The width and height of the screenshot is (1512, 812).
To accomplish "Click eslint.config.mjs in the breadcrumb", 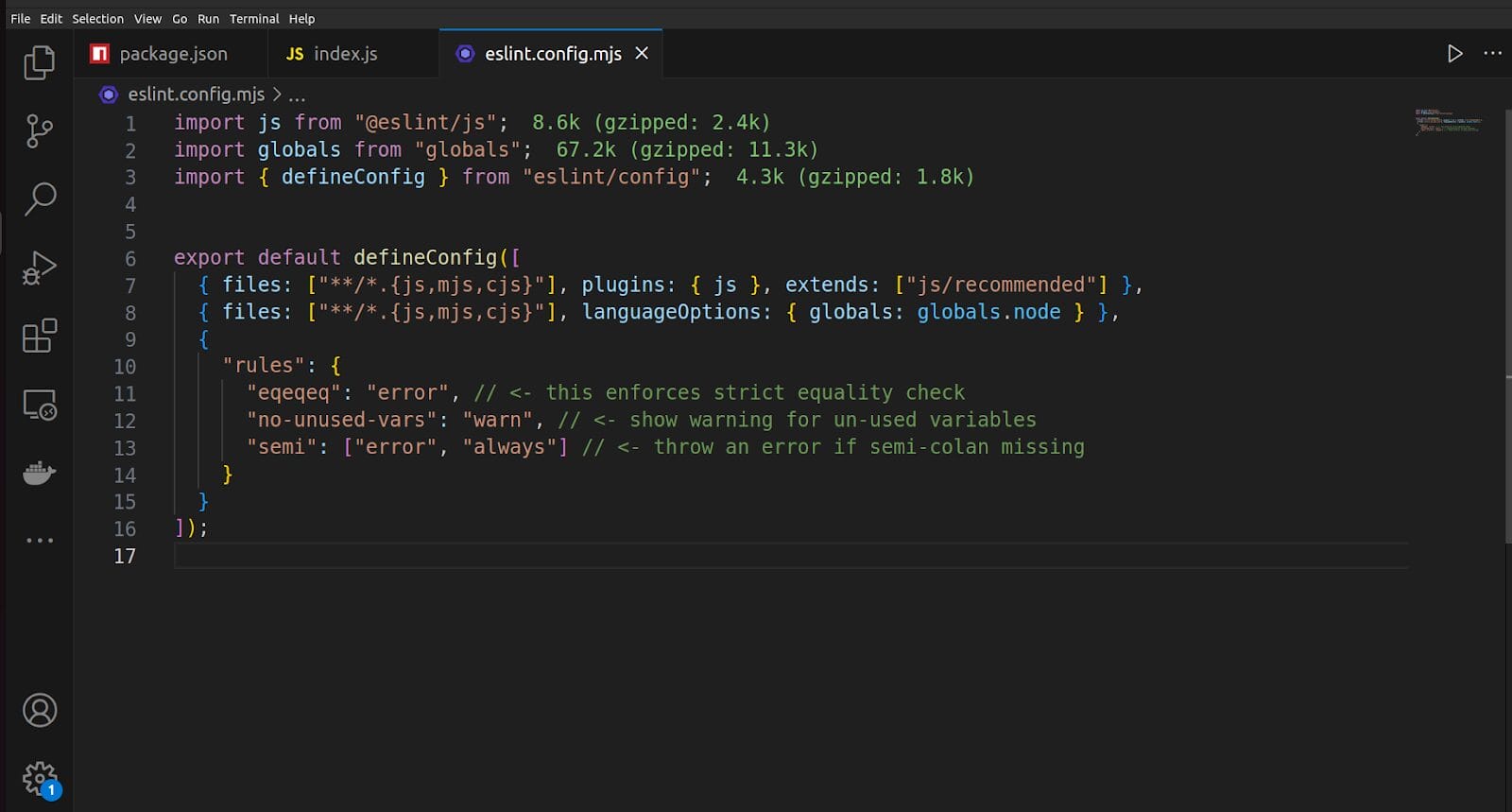I will tap(196, 95).
